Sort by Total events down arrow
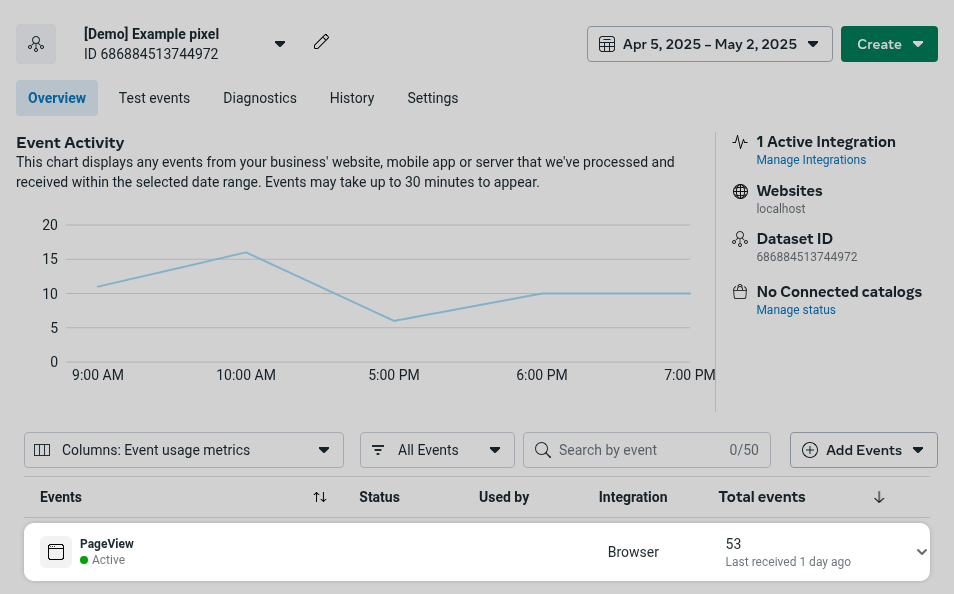Viewport: 954px width, 594px height. [x=879, y=497]
